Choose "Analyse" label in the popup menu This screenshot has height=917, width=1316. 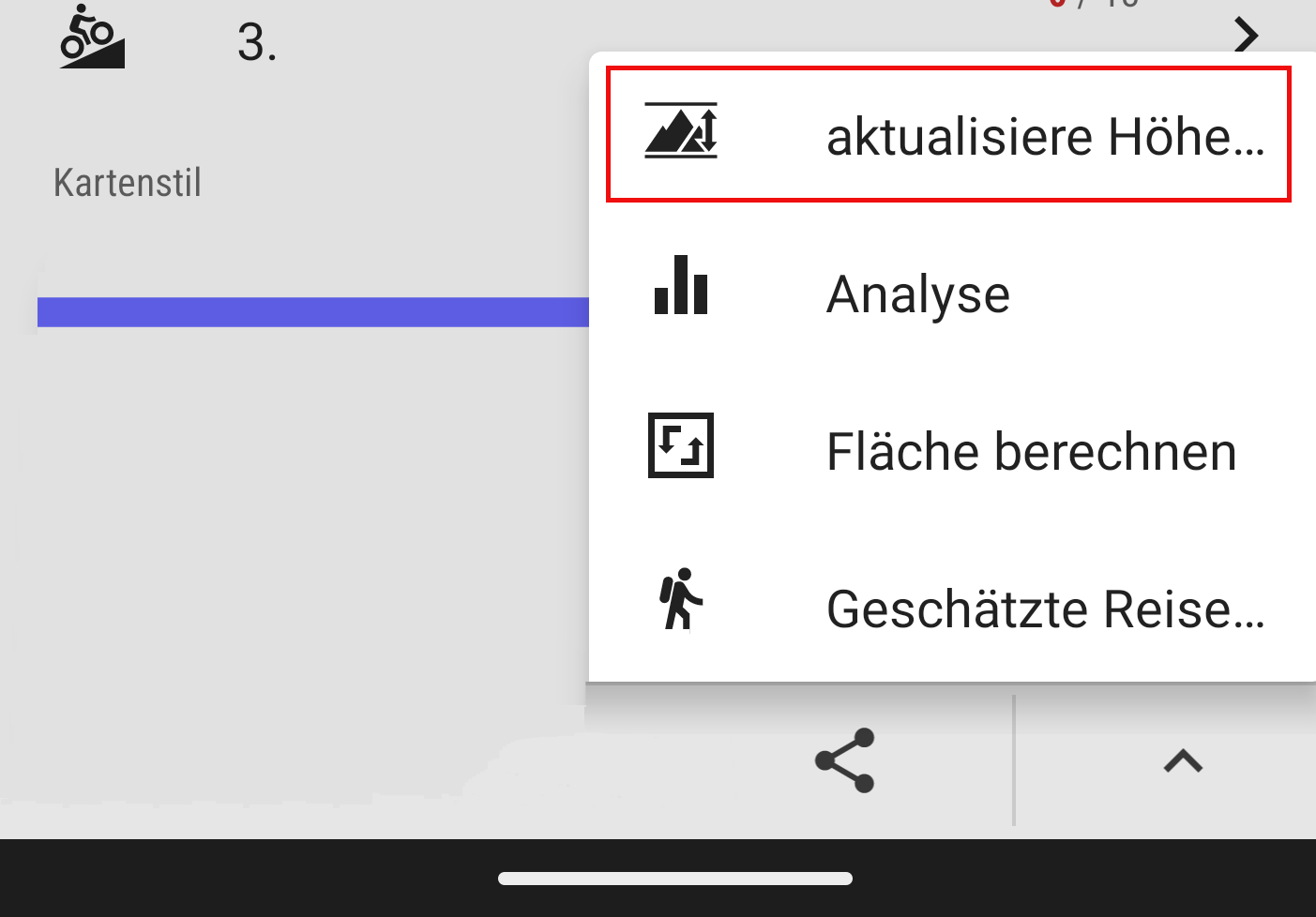918,294
